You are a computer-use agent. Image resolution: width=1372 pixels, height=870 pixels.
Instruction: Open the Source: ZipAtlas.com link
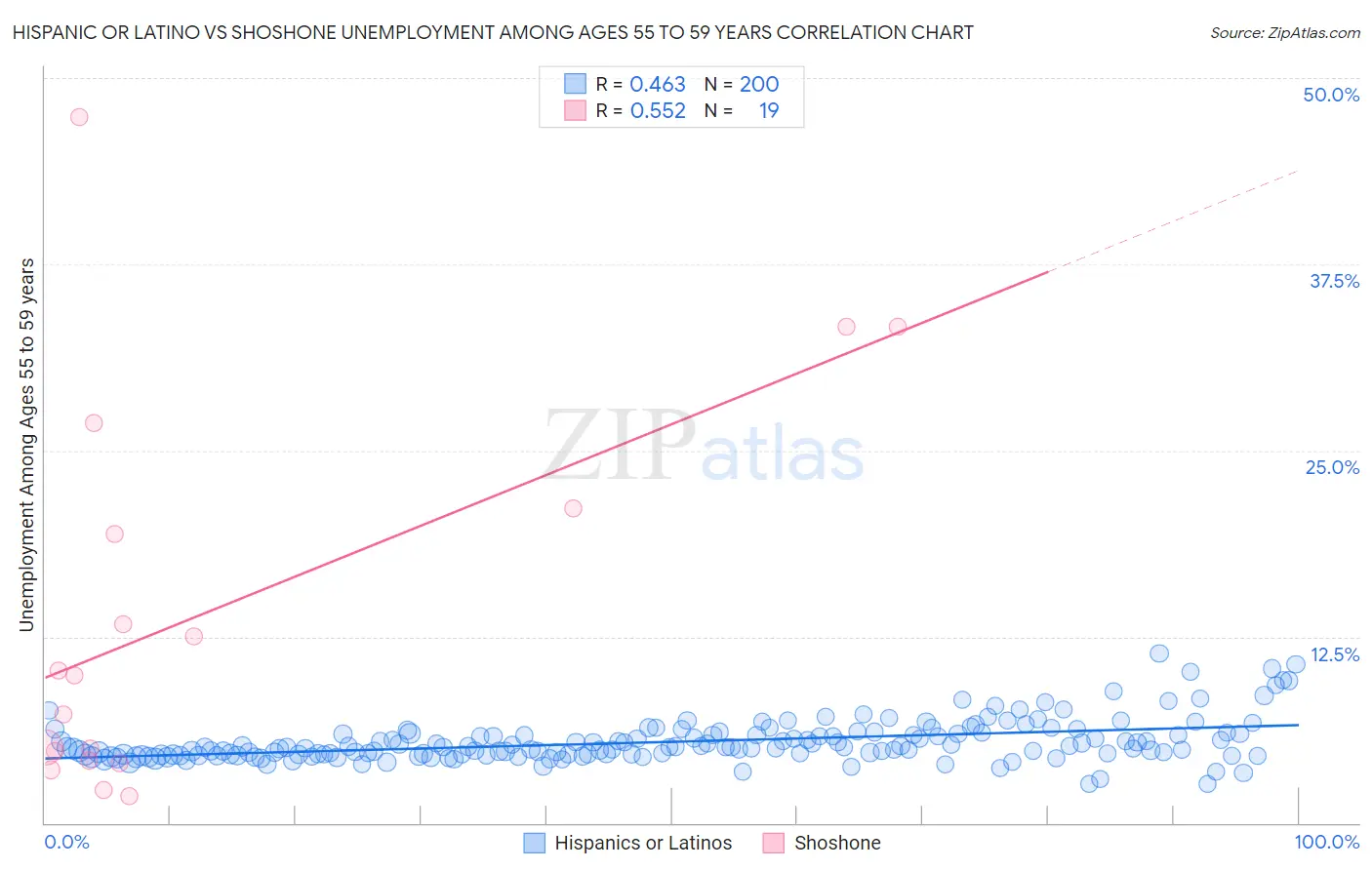1284,32
